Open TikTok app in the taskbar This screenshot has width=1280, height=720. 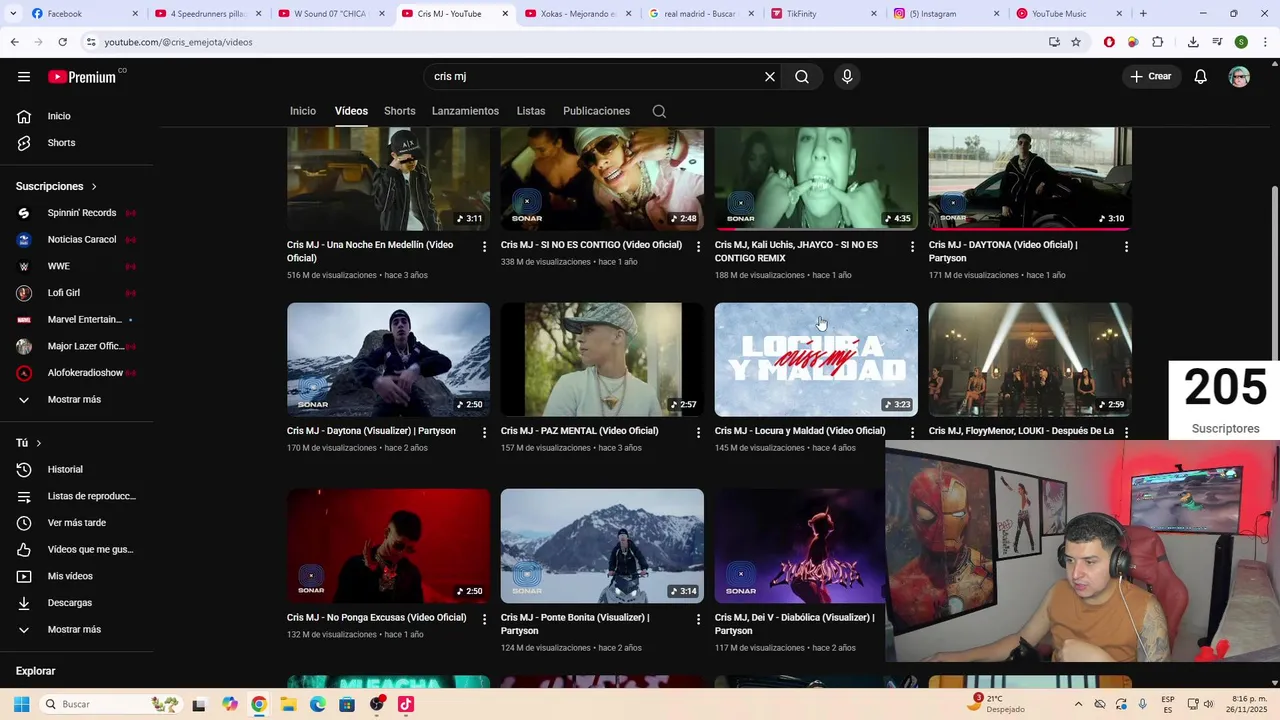coord(406,704)
